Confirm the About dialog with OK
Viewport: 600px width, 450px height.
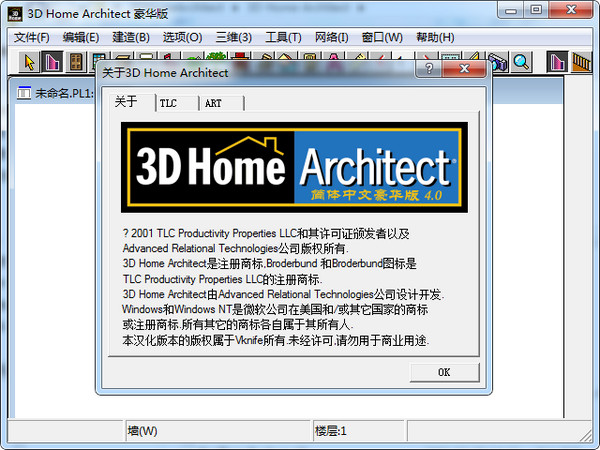[444, 372]
